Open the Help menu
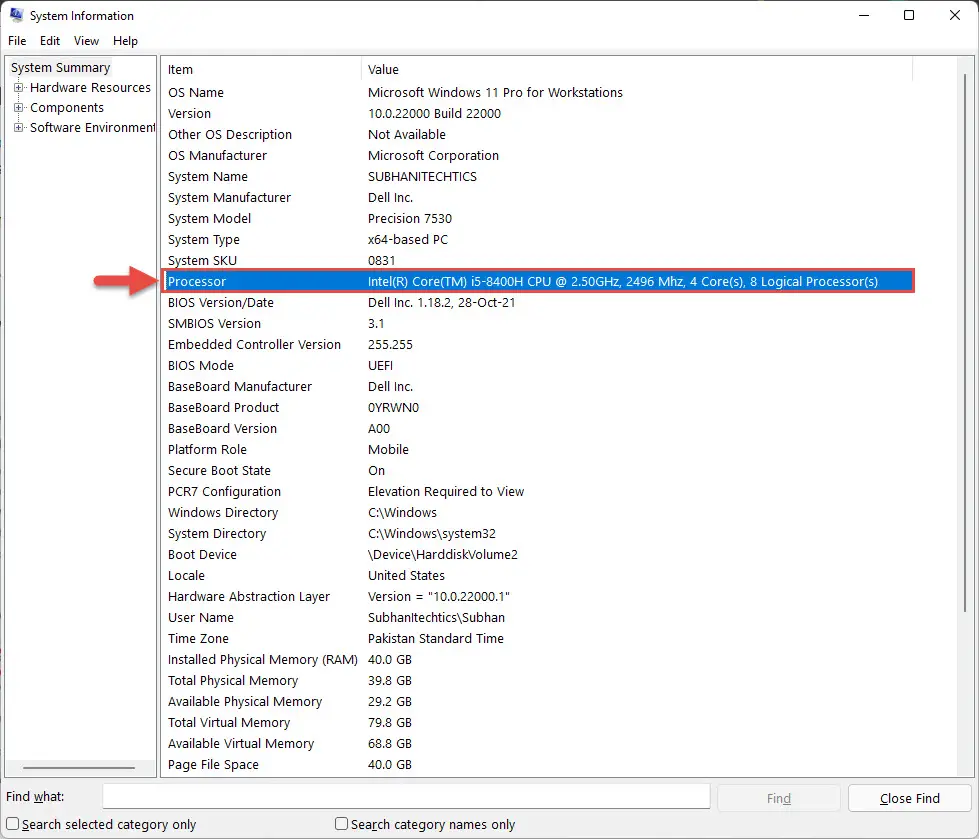 point(125,41)
